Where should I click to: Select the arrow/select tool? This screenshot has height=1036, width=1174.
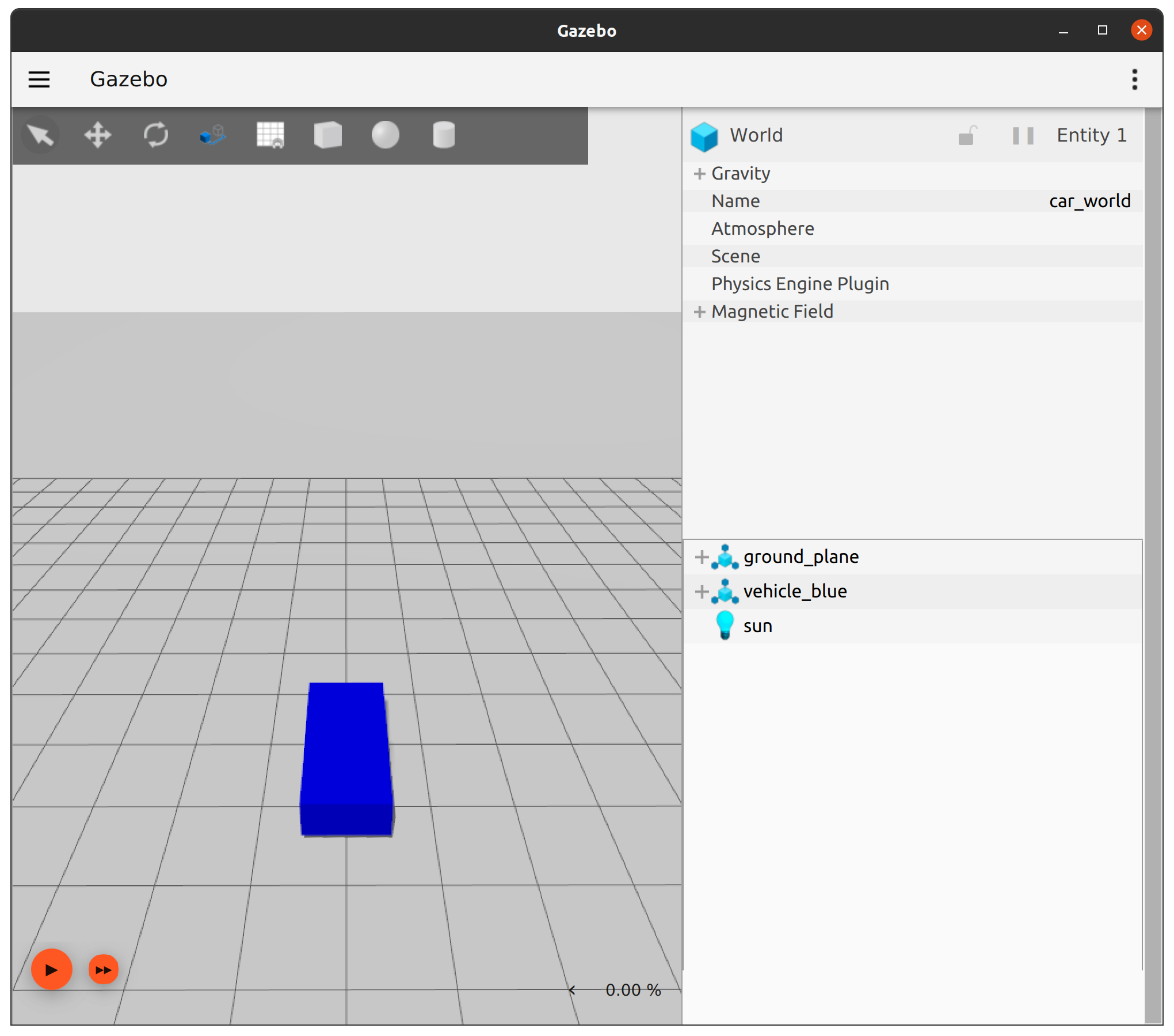[41, 136]
